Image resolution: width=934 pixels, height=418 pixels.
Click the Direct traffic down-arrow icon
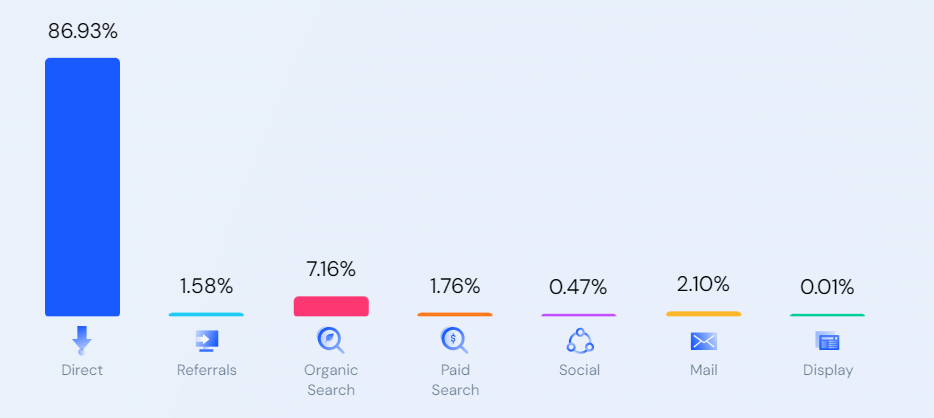[x=82, y=341]
